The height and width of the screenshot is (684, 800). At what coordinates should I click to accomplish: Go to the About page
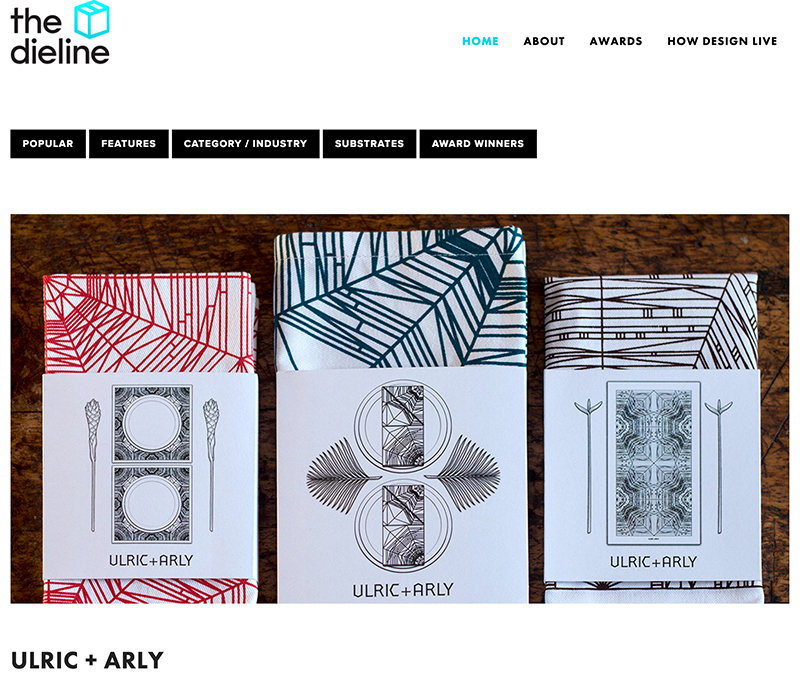click(544, 41)
